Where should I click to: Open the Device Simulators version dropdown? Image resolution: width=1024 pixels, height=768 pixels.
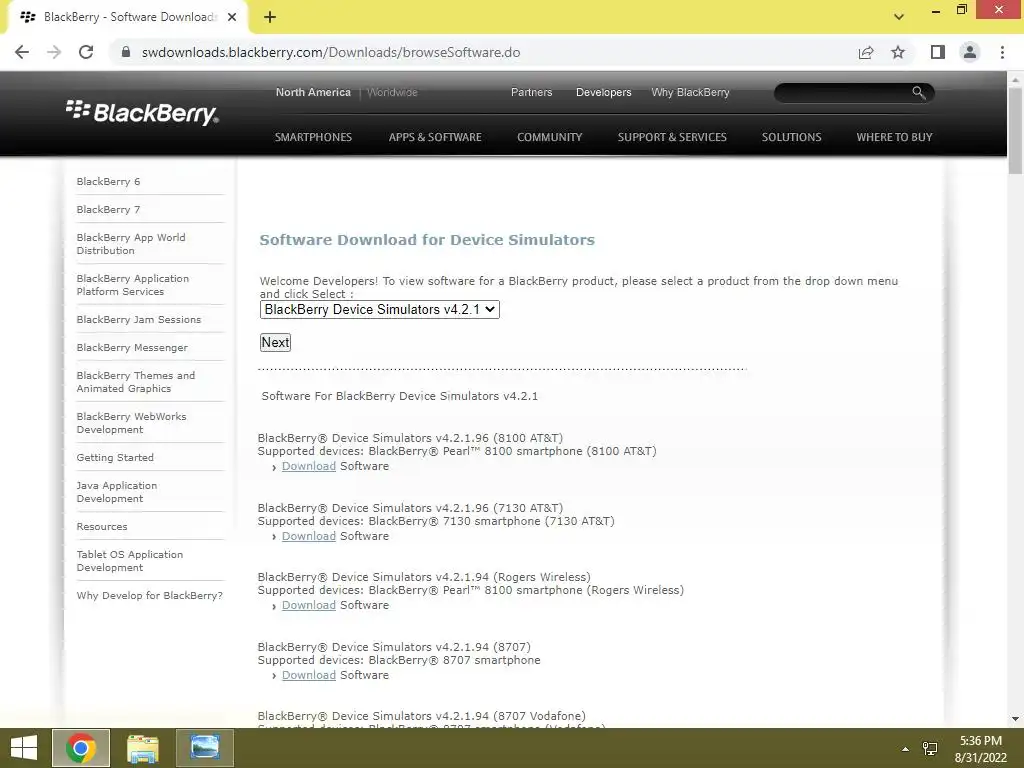click(x=379, y=310)
